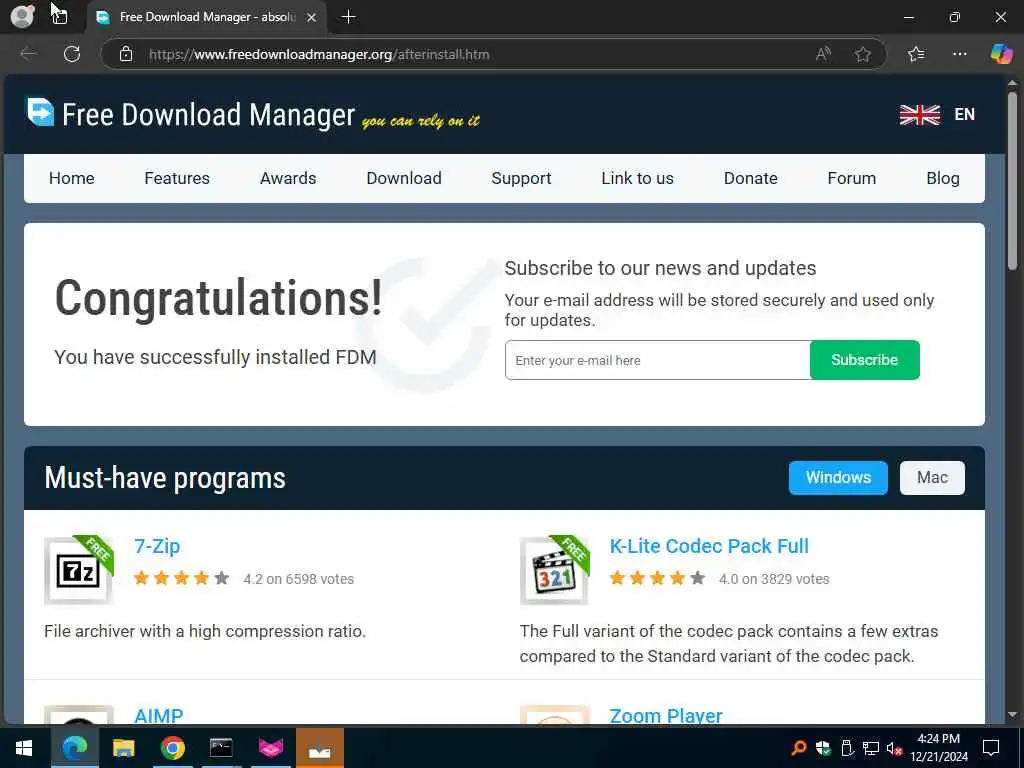
Task: View site information lock icon
Action: pyautogui.click(x=126, y=54)
